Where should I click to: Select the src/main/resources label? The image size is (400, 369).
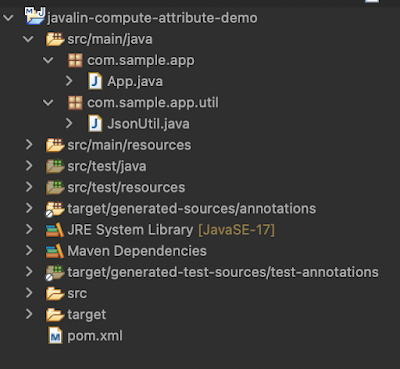pos(129,145)
